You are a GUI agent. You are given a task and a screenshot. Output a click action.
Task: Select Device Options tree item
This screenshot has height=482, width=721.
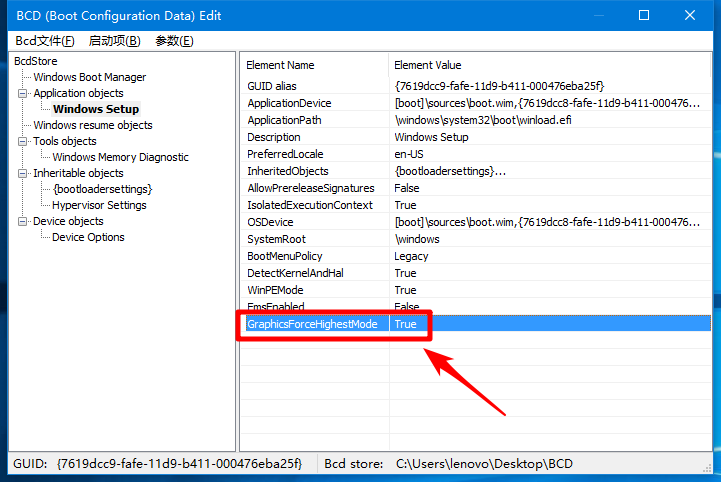click(x=88, y=237)
